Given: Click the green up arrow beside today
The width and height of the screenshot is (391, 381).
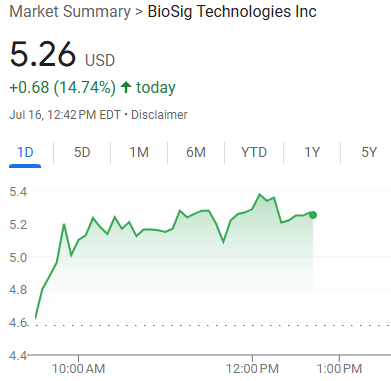Looking at the screenshot, I should (x=126, y=87).
